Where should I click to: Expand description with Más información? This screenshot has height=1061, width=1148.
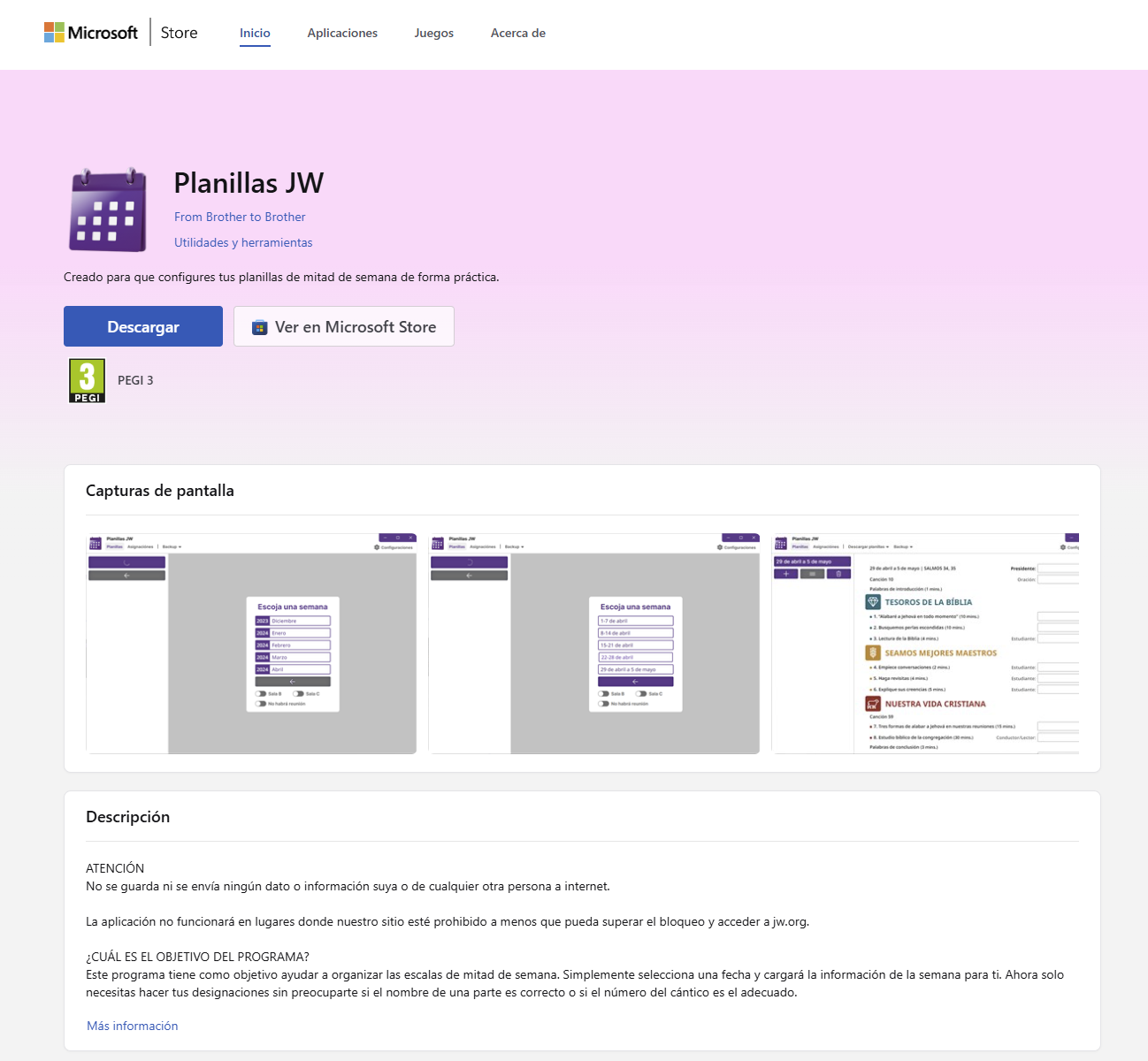[133, 1026]
